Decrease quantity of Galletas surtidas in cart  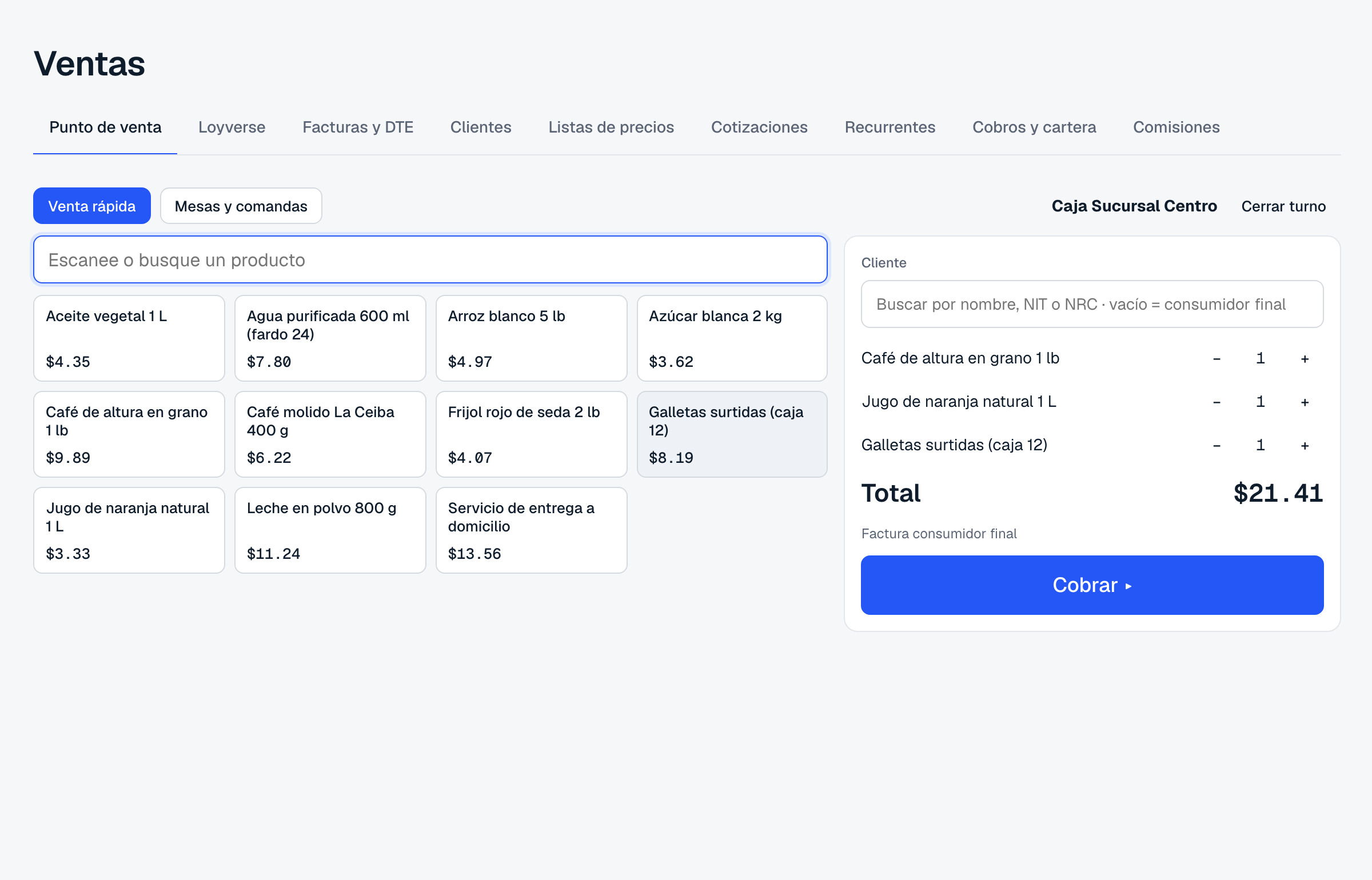[x=1217, y=446]
